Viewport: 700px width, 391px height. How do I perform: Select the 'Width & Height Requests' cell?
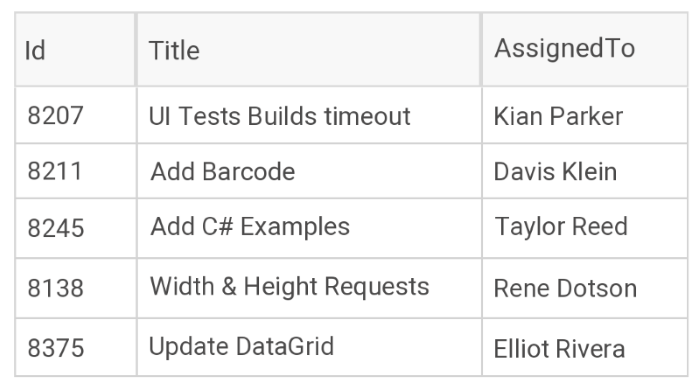[x=309, y=288]
